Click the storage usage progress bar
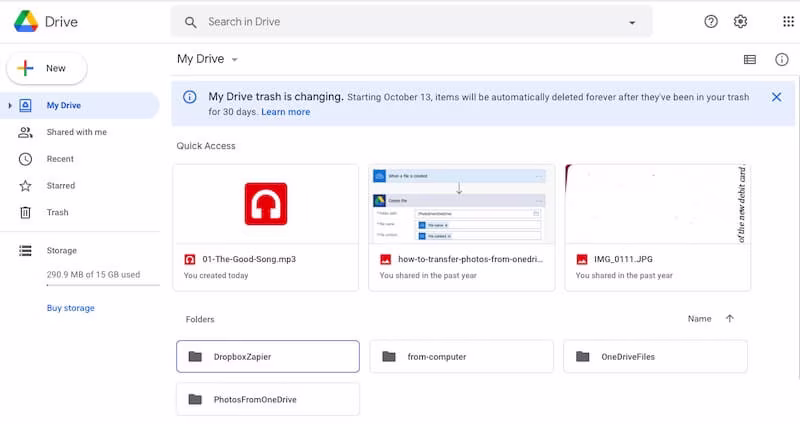This screenshot has height=424, width=800. pos(103,285)
